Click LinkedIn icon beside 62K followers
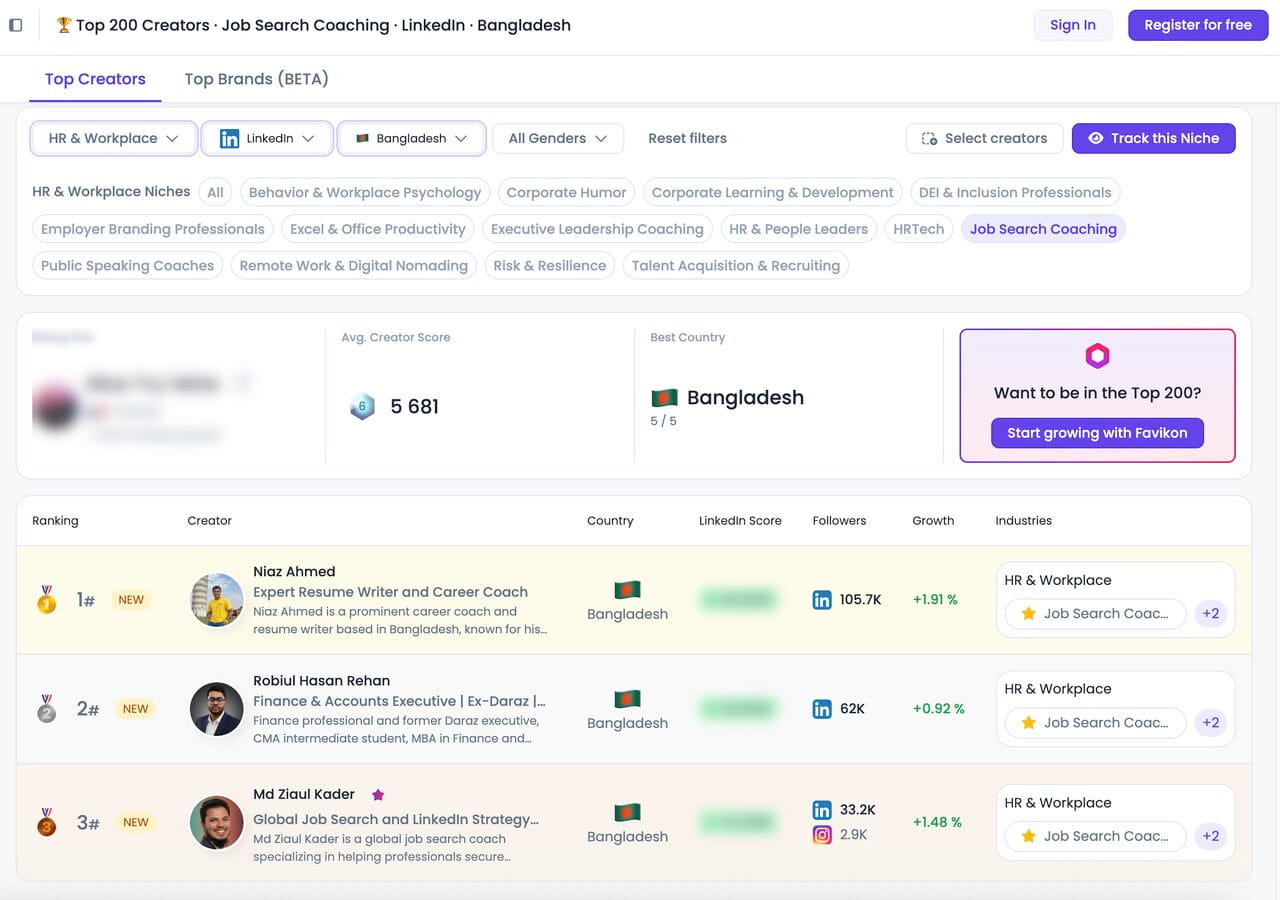 coord(822,709)
